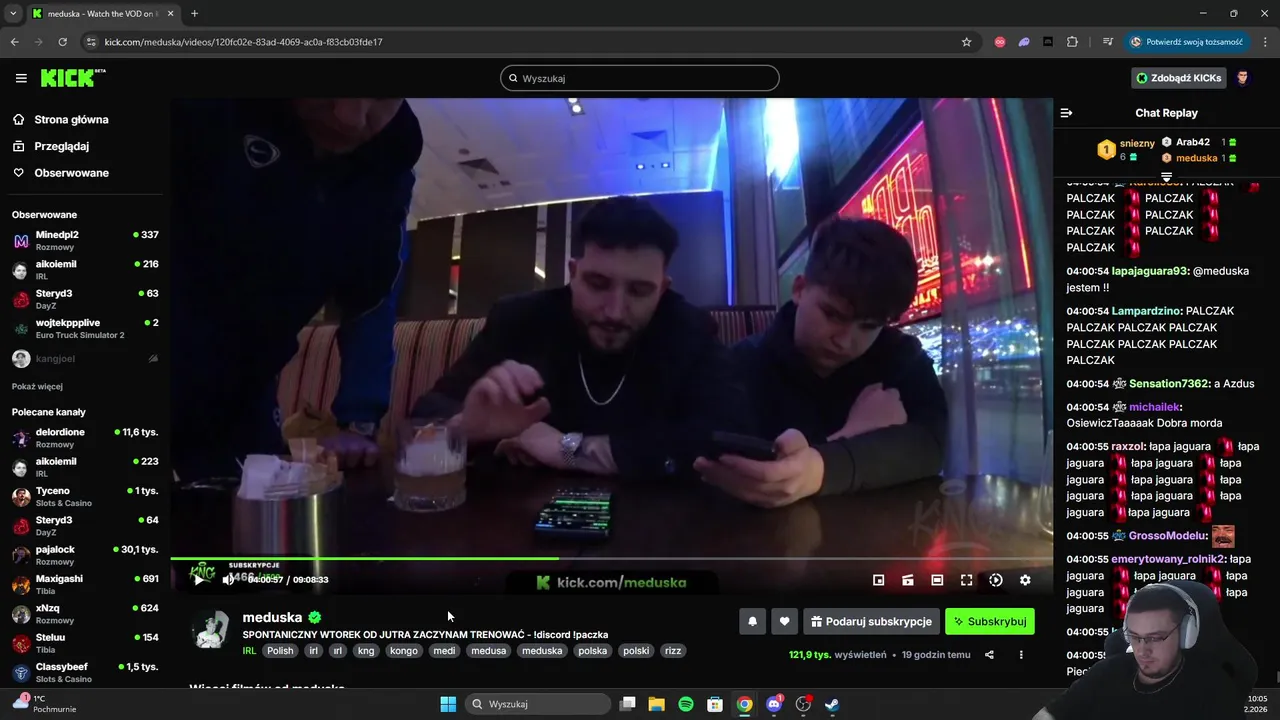Select the kongo tag

(404, 651)
